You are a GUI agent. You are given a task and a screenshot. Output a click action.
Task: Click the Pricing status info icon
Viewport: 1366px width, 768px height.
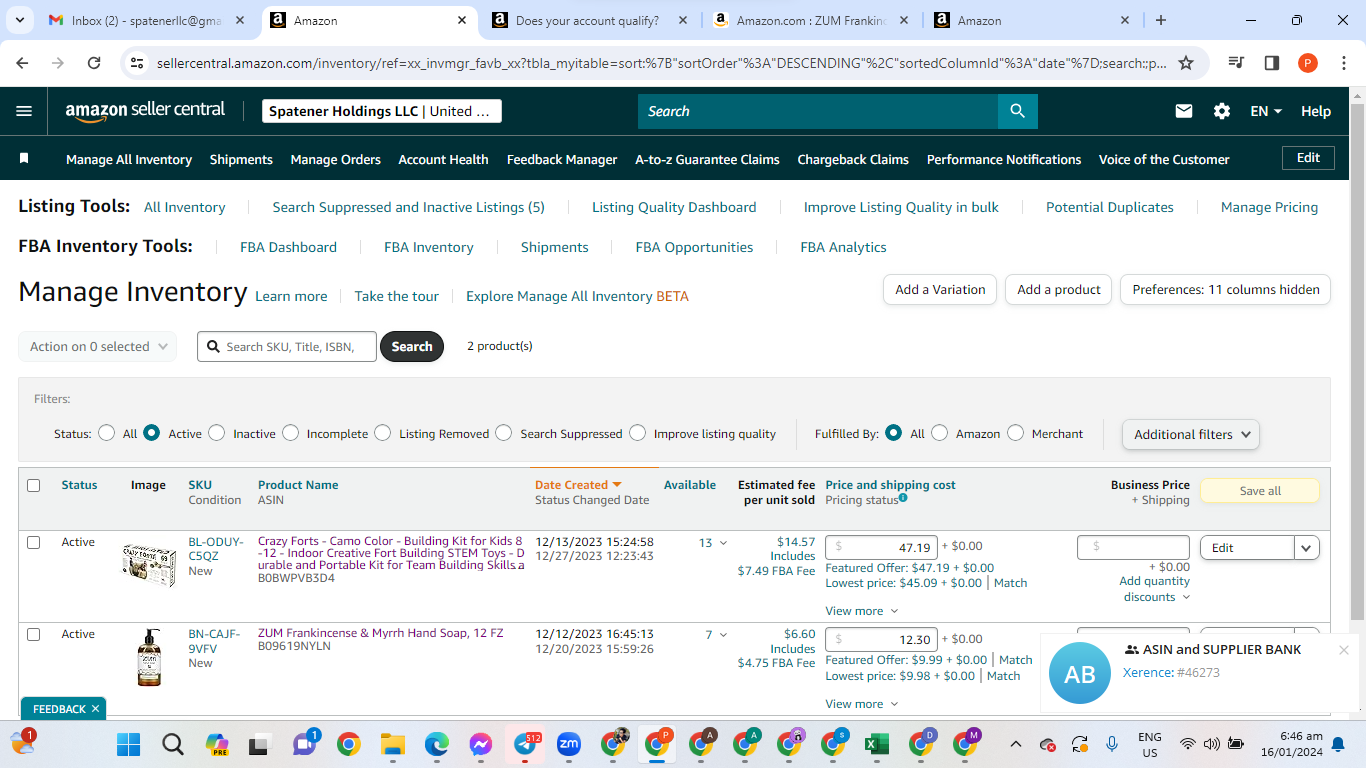click(903, 498)
